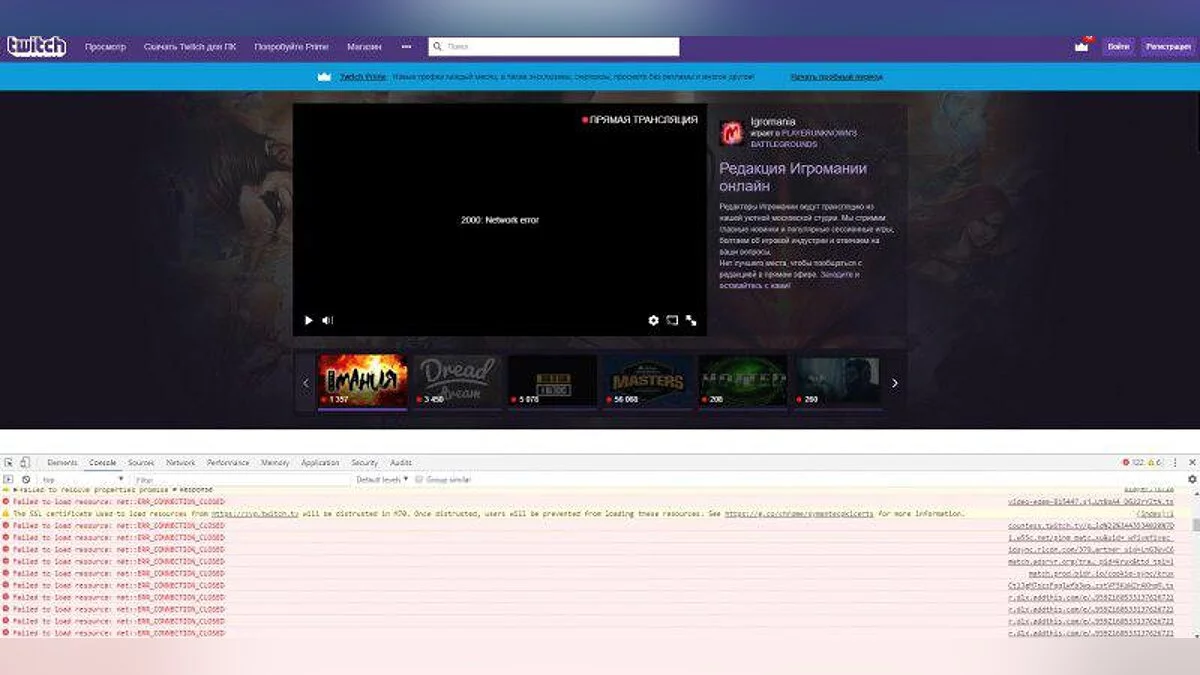The width and height of the screenshot is (1200, 675).
Task: Select the thumbnail with 208 viewers
Action: point(742,381)
